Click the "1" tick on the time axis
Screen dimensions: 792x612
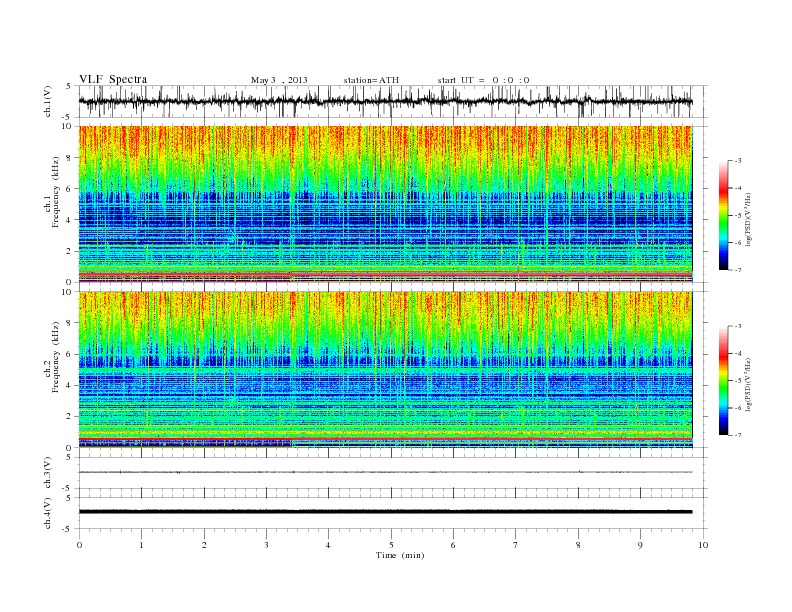click(x=141, y=545)
